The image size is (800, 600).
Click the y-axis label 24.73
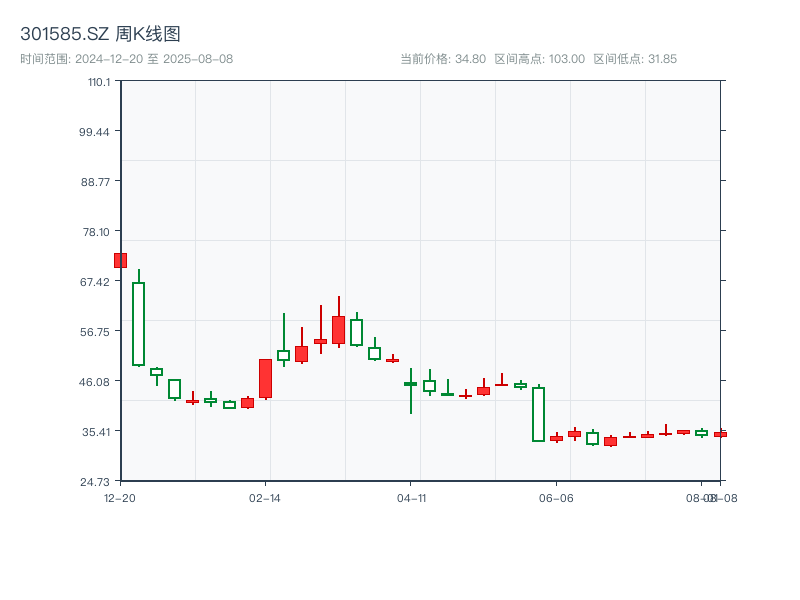click(x=95, y=482)
